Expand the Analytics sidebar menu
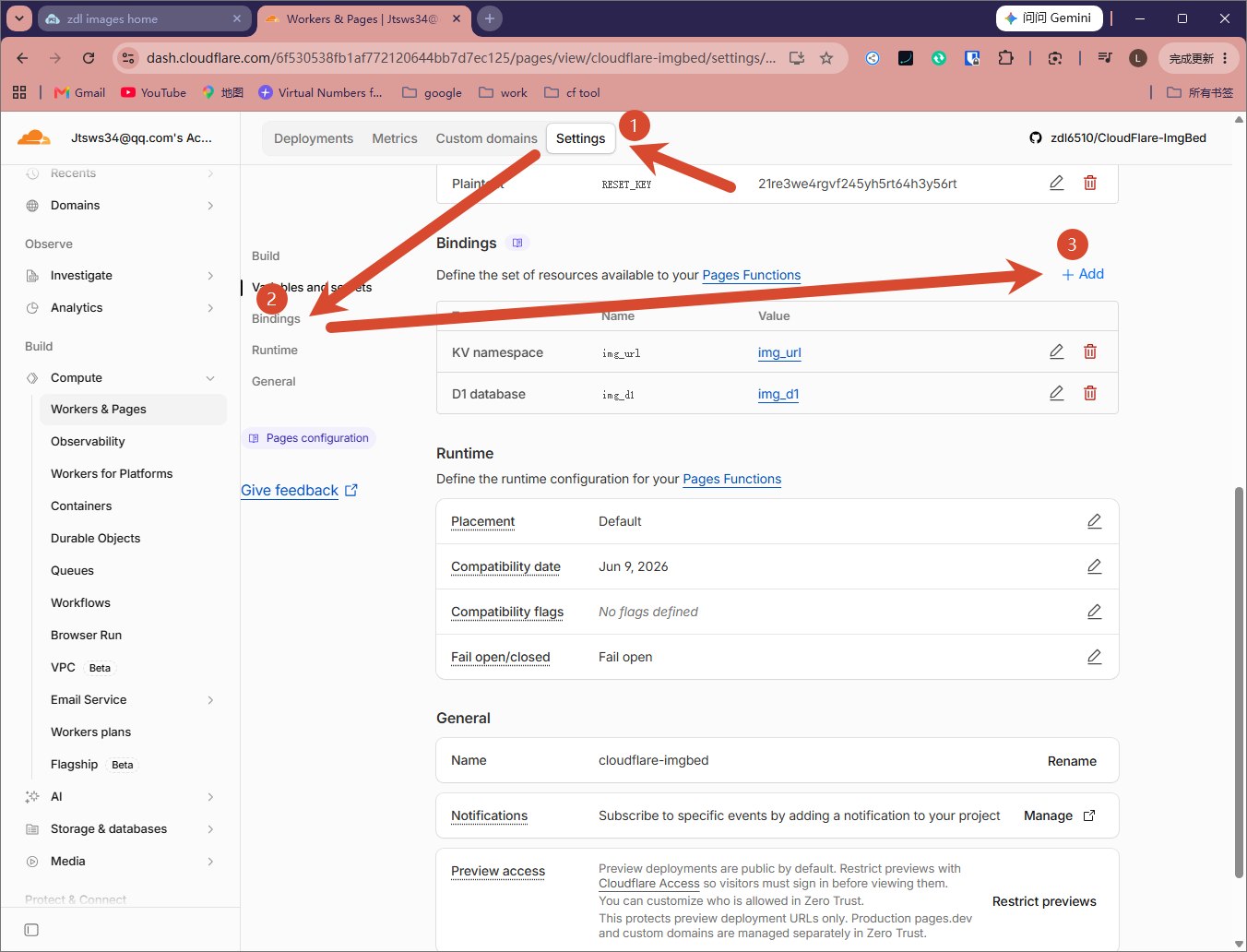1247x952 pixels. (210, 308)
